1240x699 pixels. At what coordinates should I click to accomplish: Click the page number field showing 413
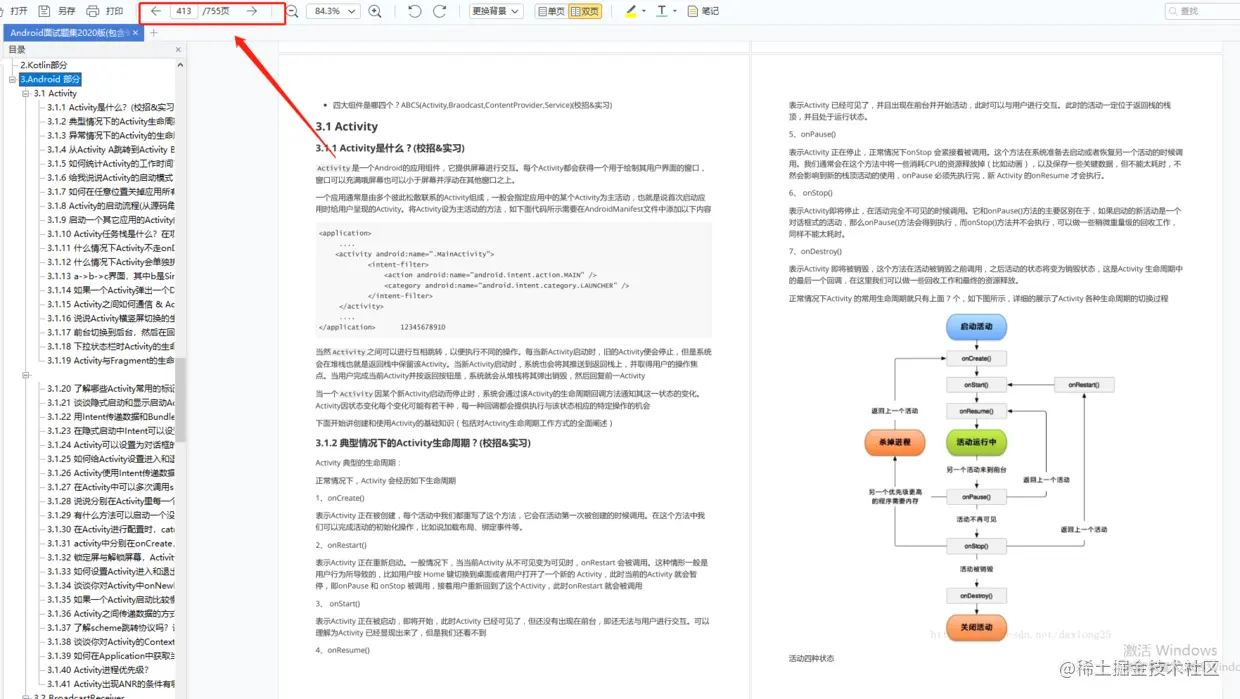[x=183, y=11]
